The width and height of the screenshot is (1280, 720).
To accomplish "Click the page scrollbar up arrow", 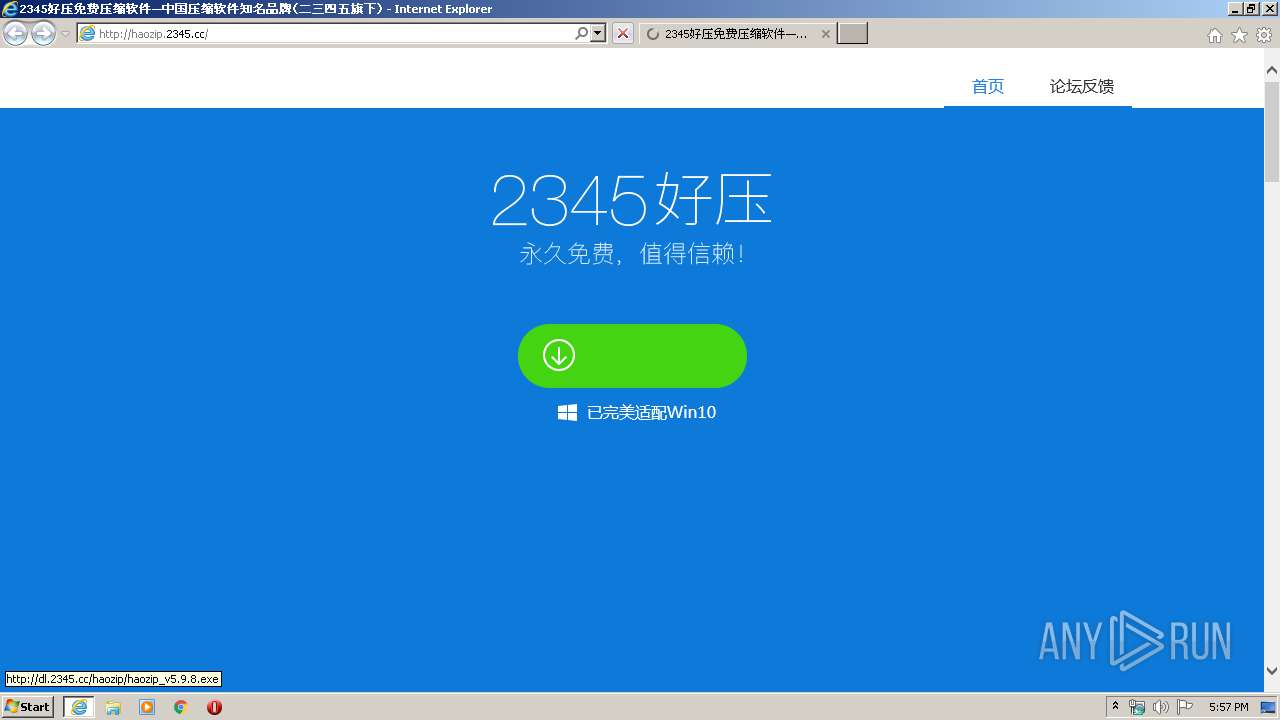I will [1272, 70].
